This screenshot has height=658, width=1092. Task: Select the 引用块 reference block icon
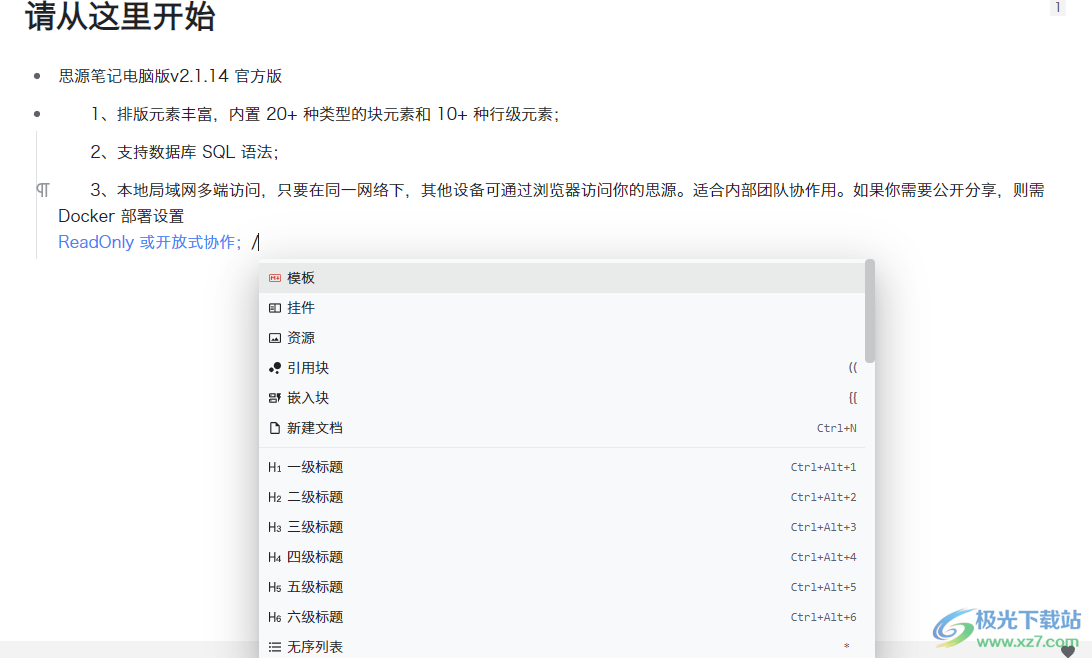(x=275, y=367)
